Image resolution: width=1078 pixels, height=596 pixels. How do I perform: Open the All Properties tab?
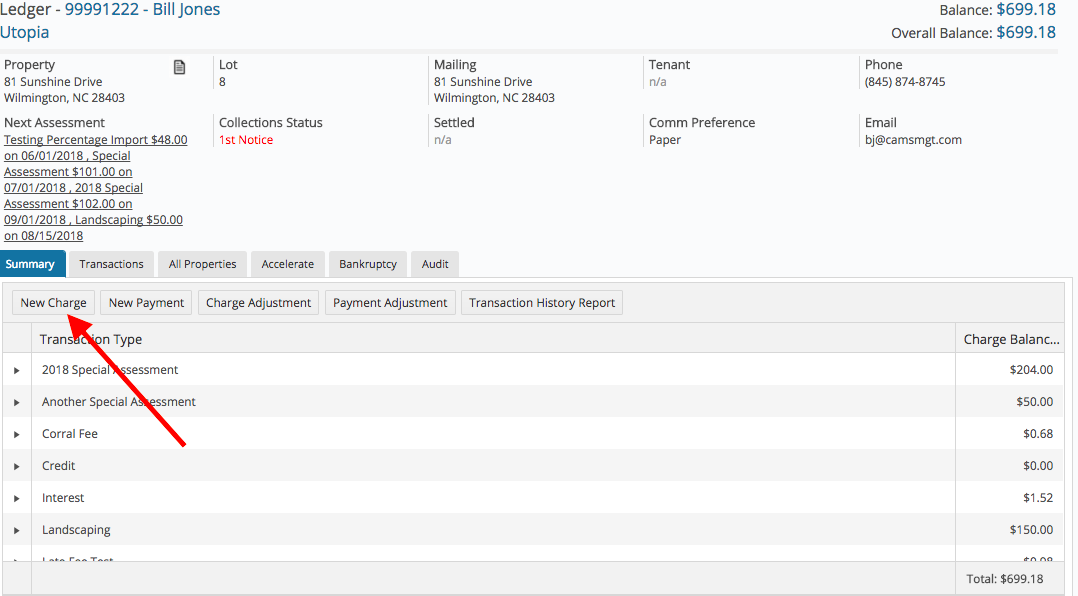(202, 264)
